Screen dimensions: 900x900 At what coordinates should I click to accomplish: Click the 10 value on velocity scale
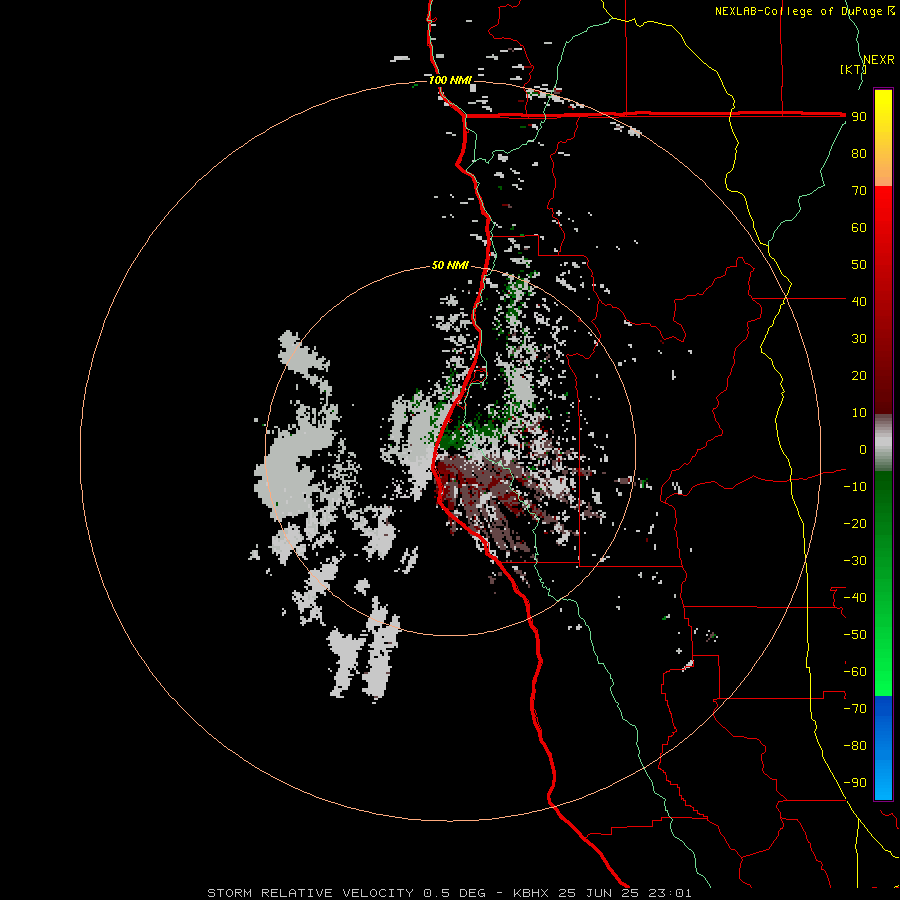point(859,413)
